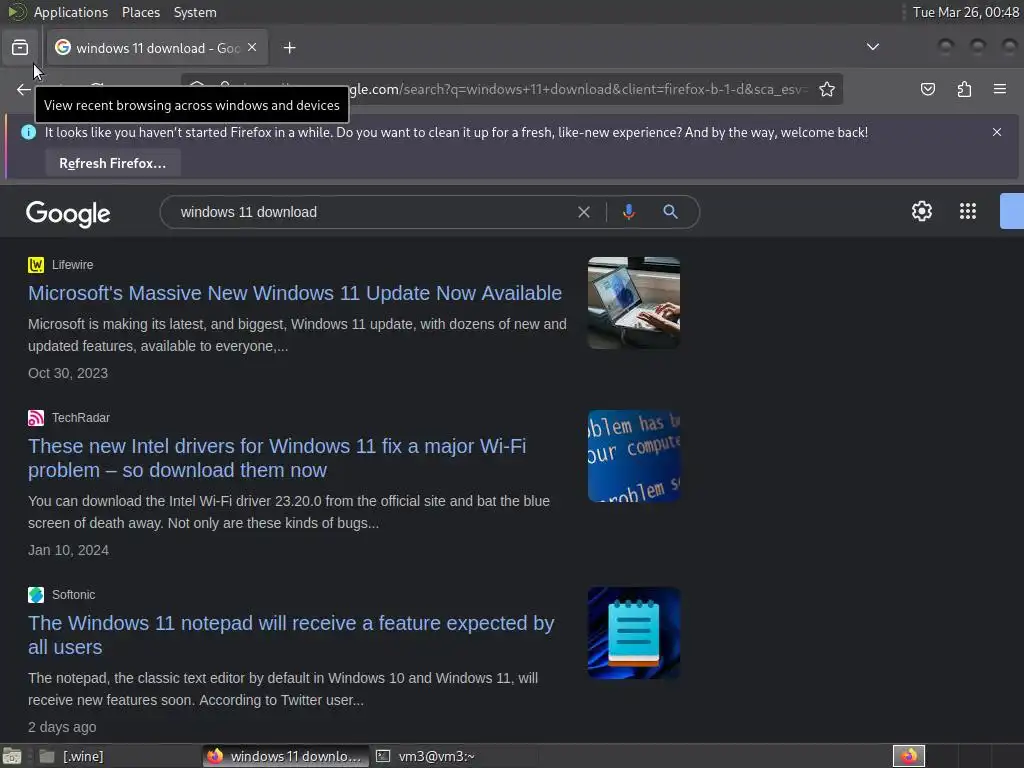1024x768 pixels.
Task: Open Firefox View recent browsing icon
Action: click(20, 48)
